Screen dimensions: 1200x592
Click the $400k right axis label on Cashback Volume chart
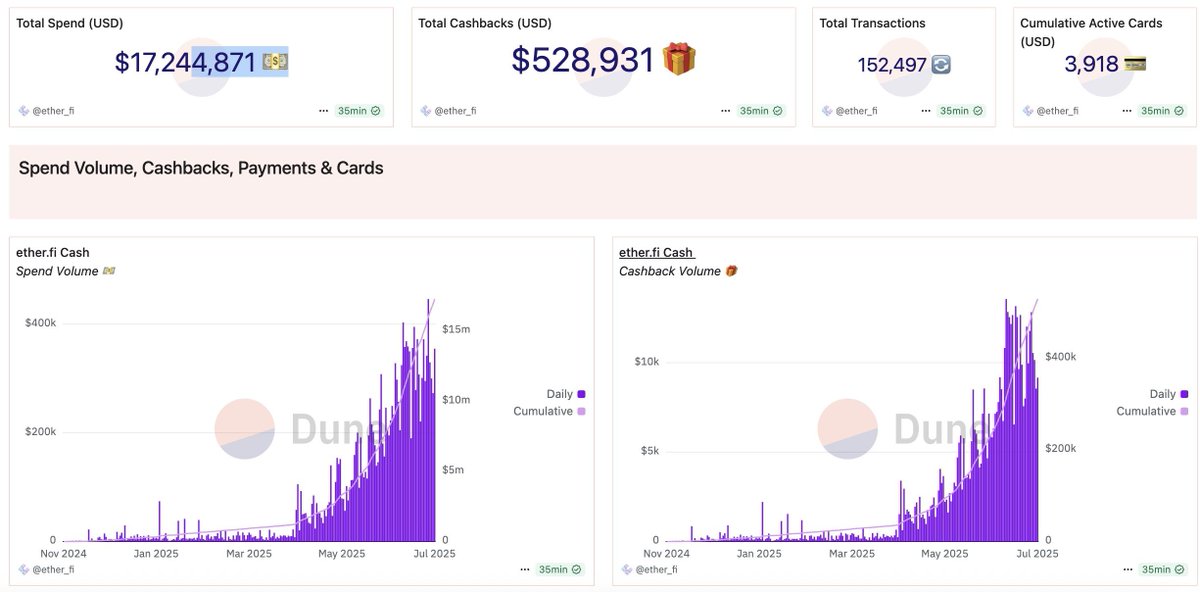pyautogui.click(x=1061, y=356)
